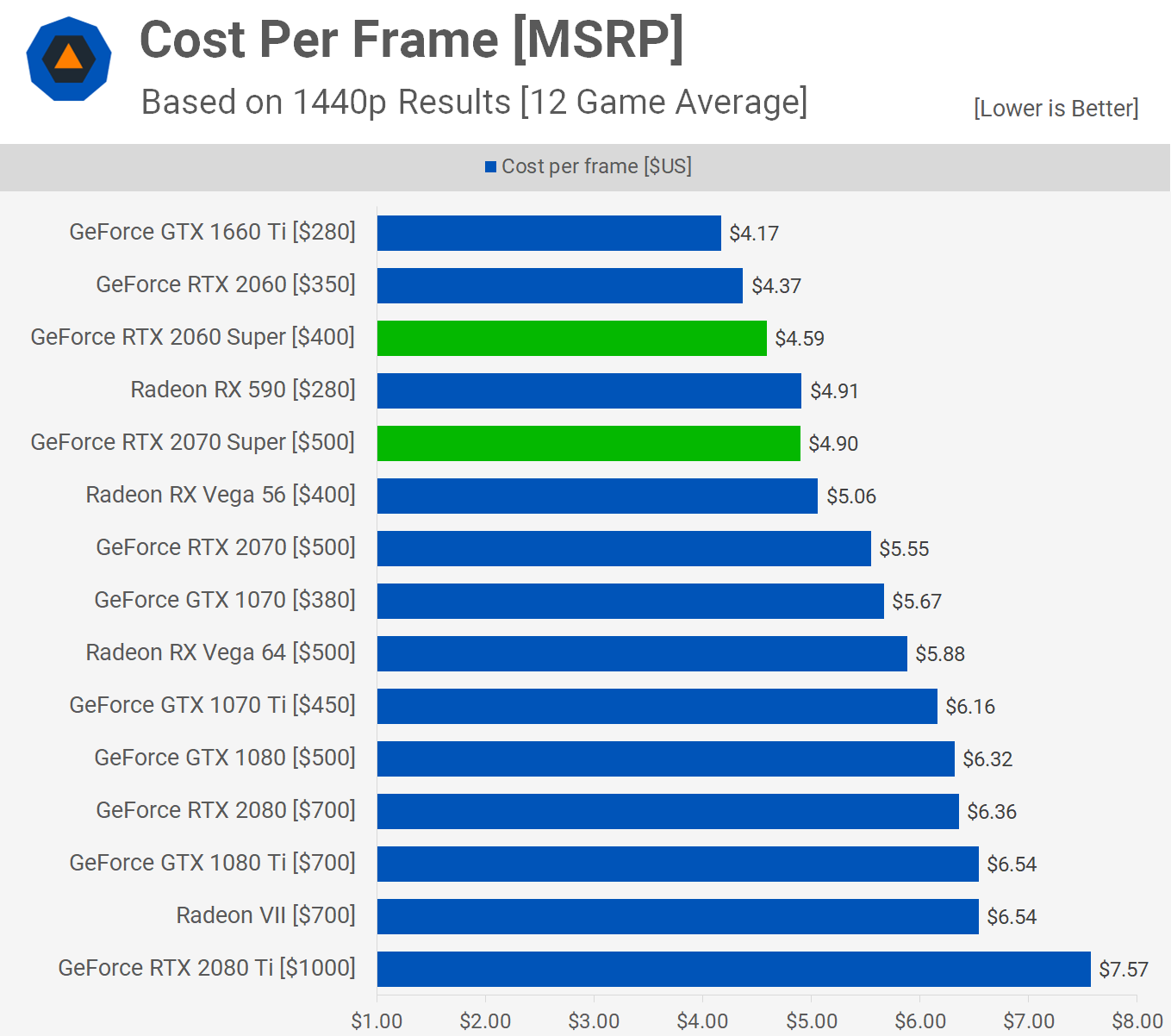1171x1036 pixels.
Task: Click the GeForce GTX 1660 Ti bar
Action: [549, 233]
